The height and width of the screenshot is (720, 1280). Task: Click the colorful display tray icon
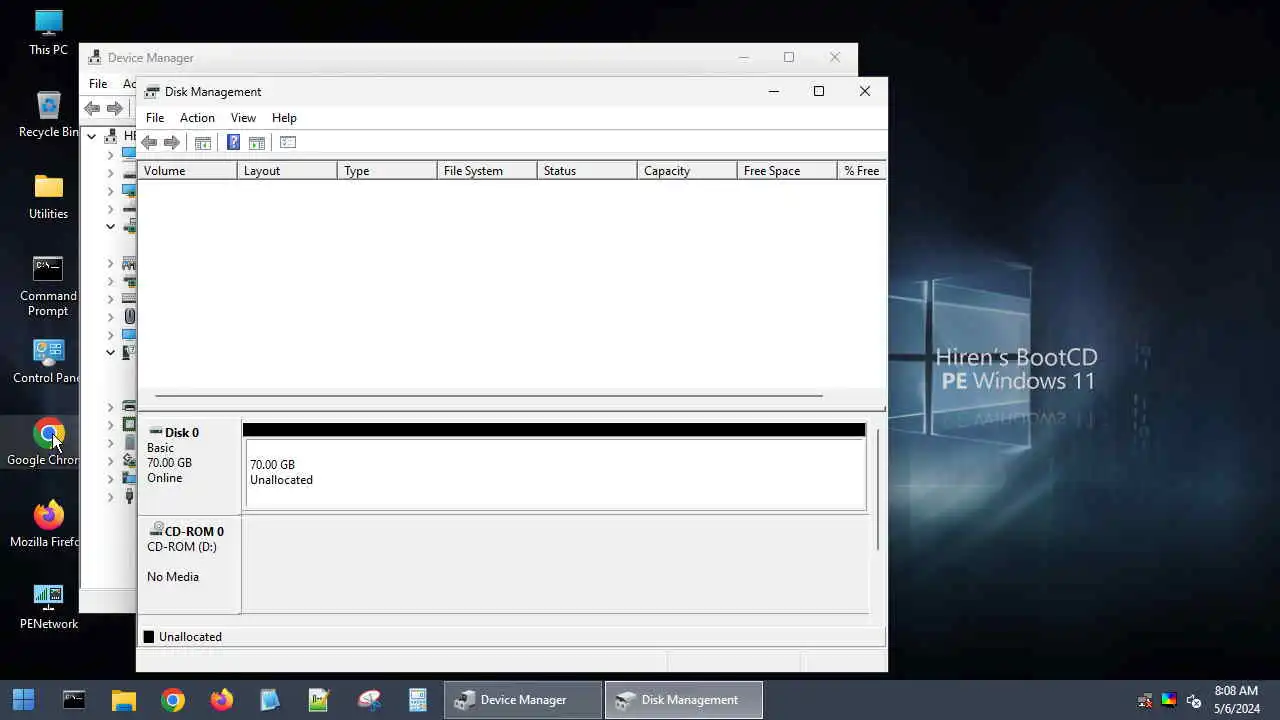point(1169,700)
